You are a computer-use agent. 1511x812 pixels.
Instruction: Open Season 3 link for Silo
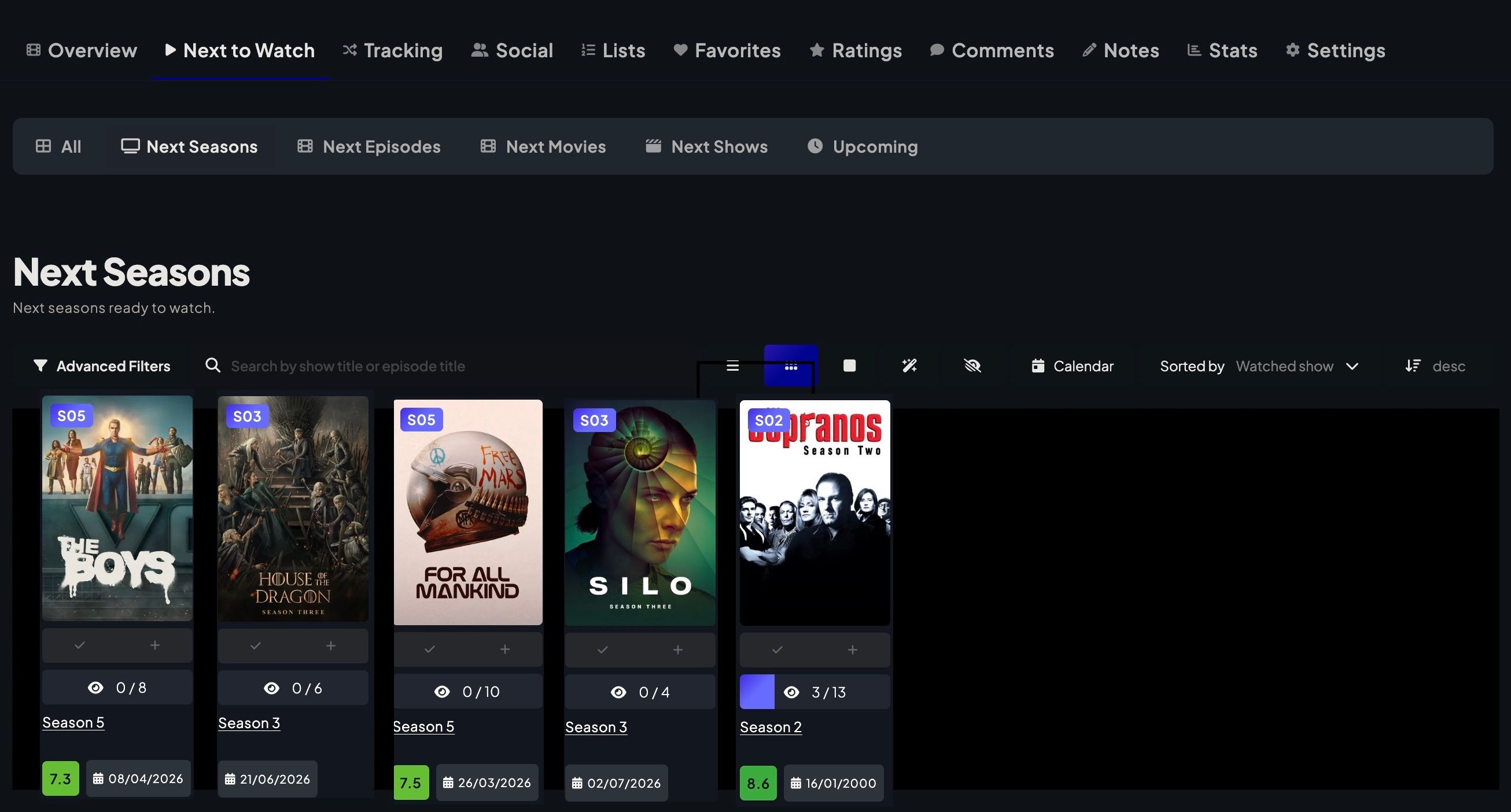[x=596, y=727]
